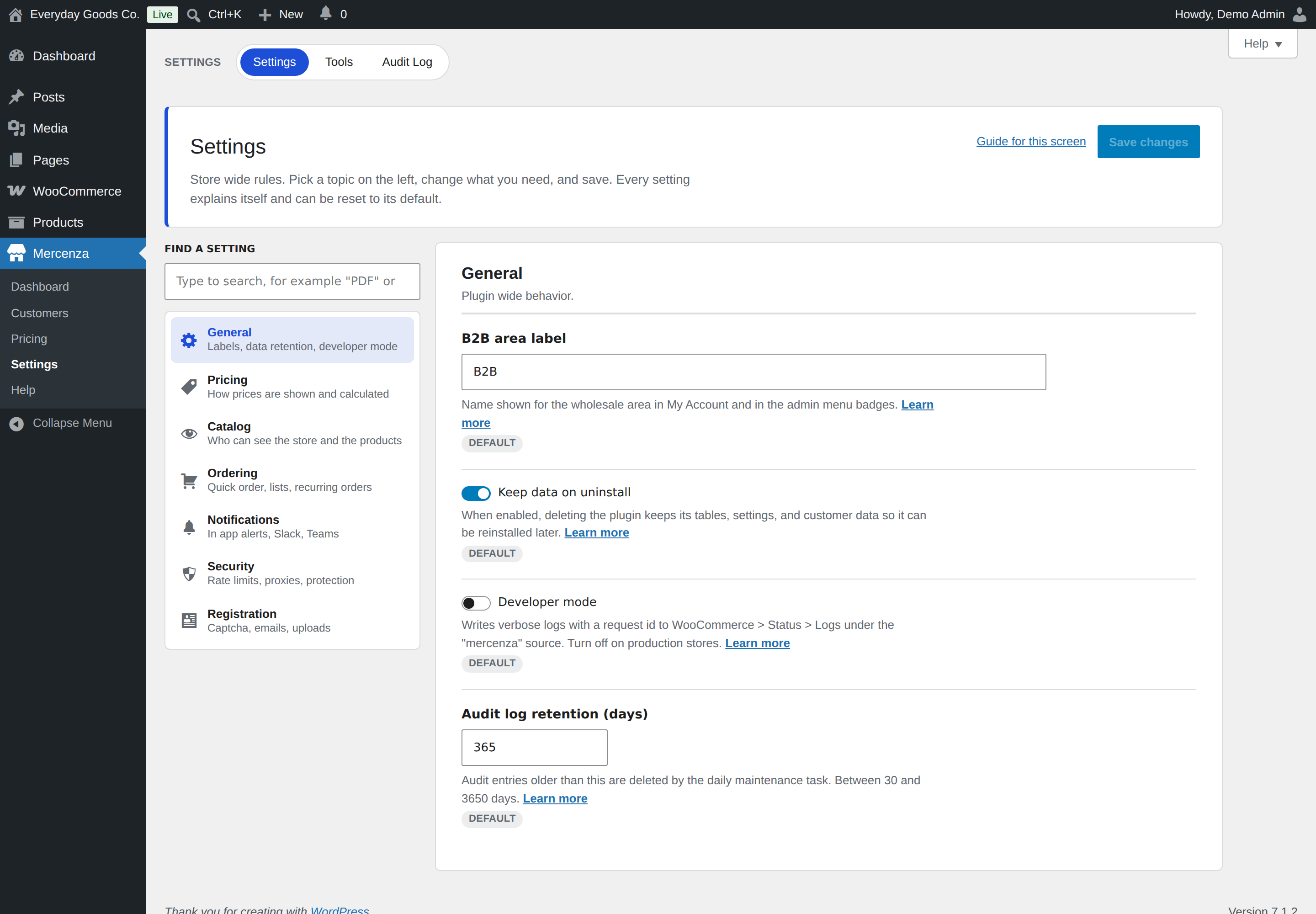Open the Audit Log tab
The width and height of the screenshot is (1316, 914).
407,62
